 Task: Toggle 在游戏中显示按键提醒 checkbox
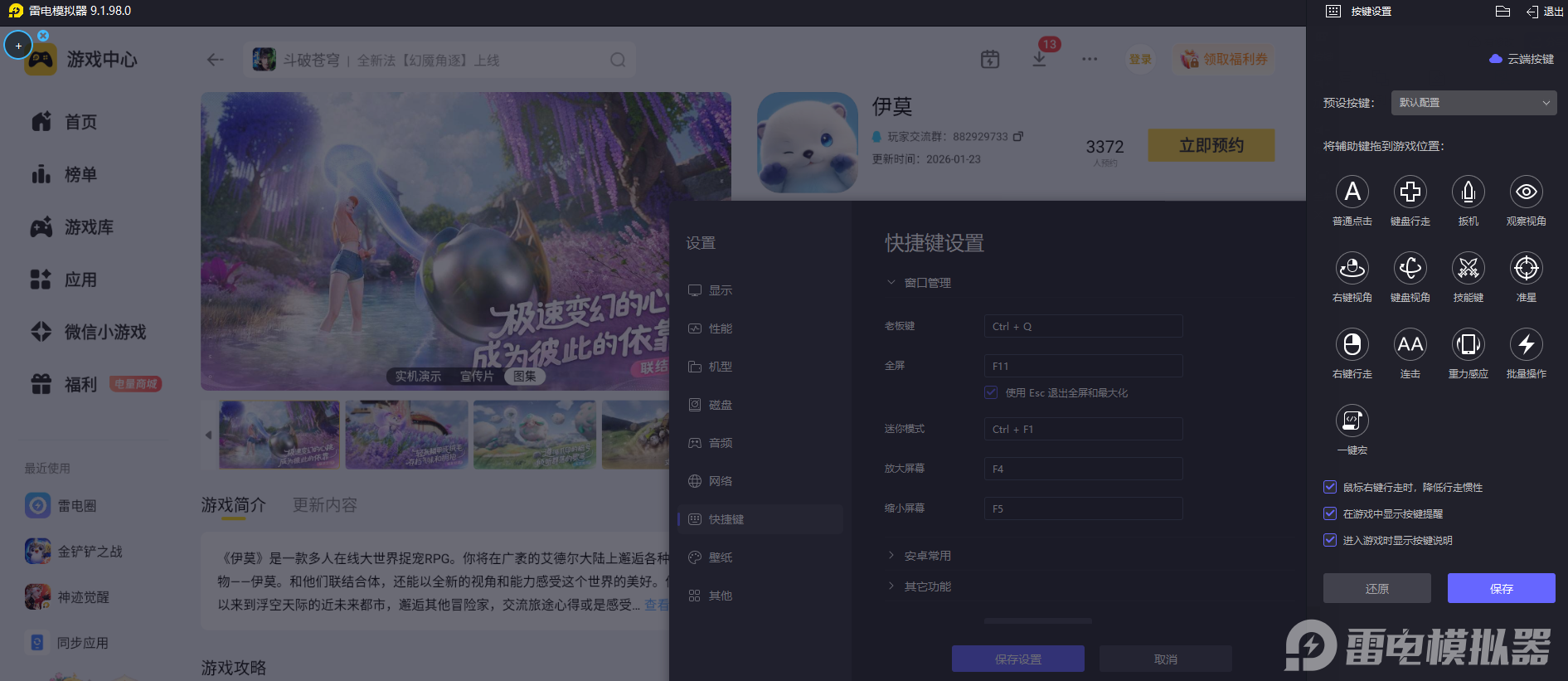pos(1330,513)
